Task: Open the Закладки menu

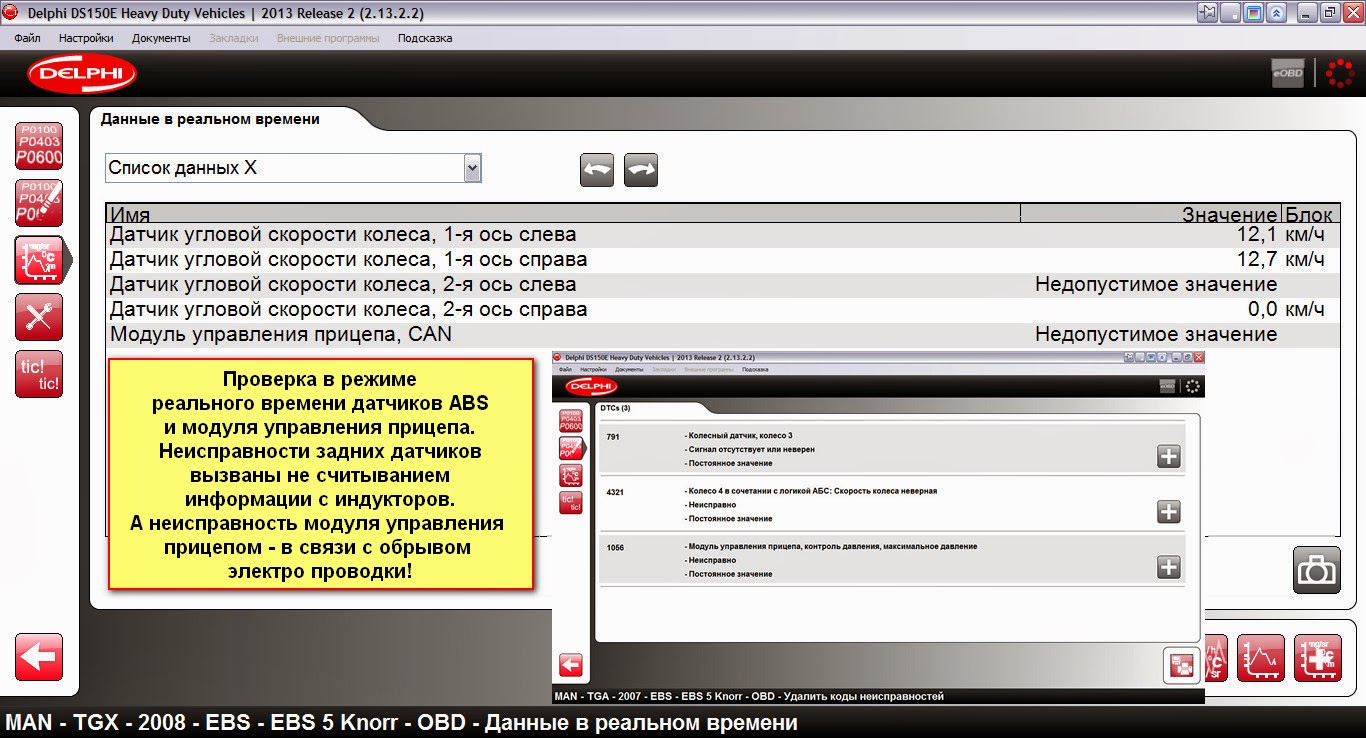Action: (x=234, y=38)
